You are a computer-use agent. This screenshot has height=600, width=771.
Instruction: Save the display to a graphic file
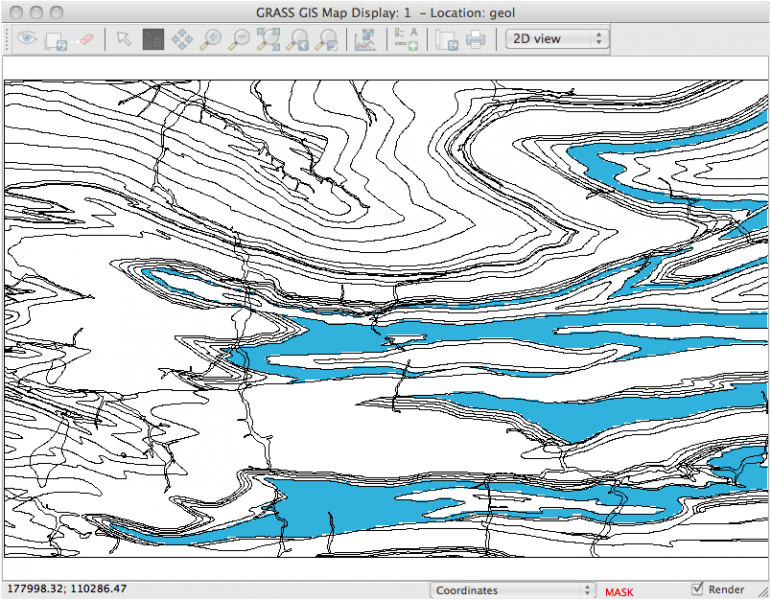pyautogui.click(x=446, y=40)
